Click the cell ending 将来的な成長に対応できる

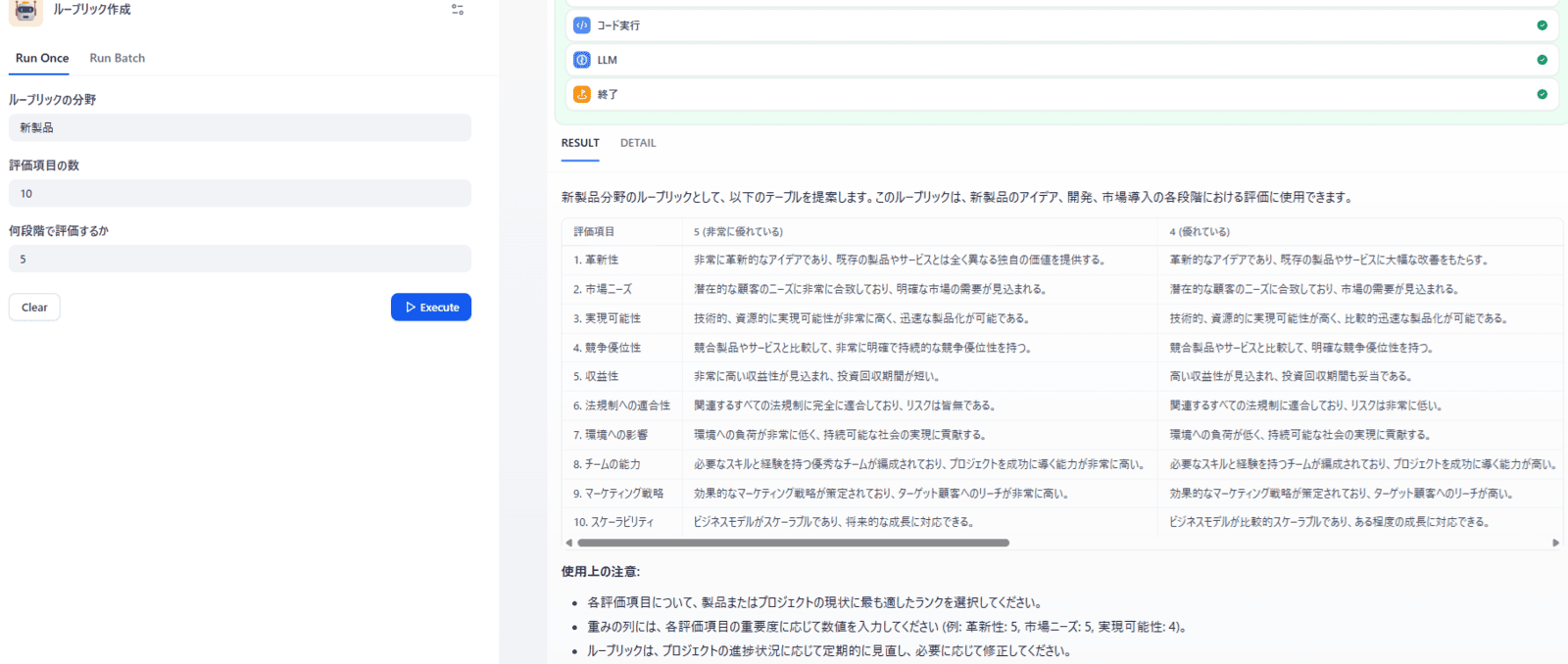tap(834, 522)
